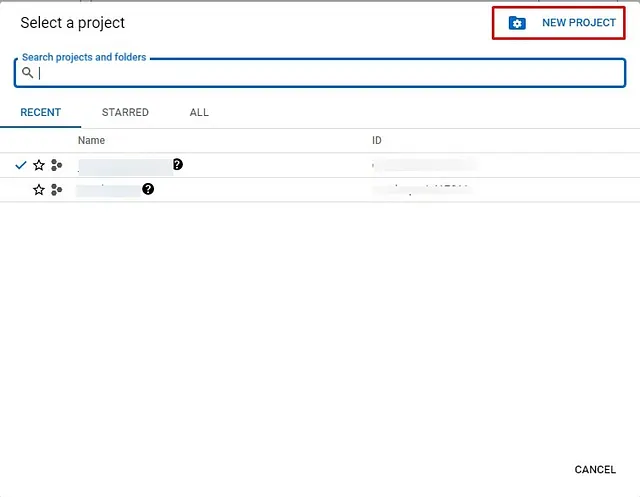Screen dimensions: 640x497
Task: Click the new project folder gear icon
Action: 517,23
